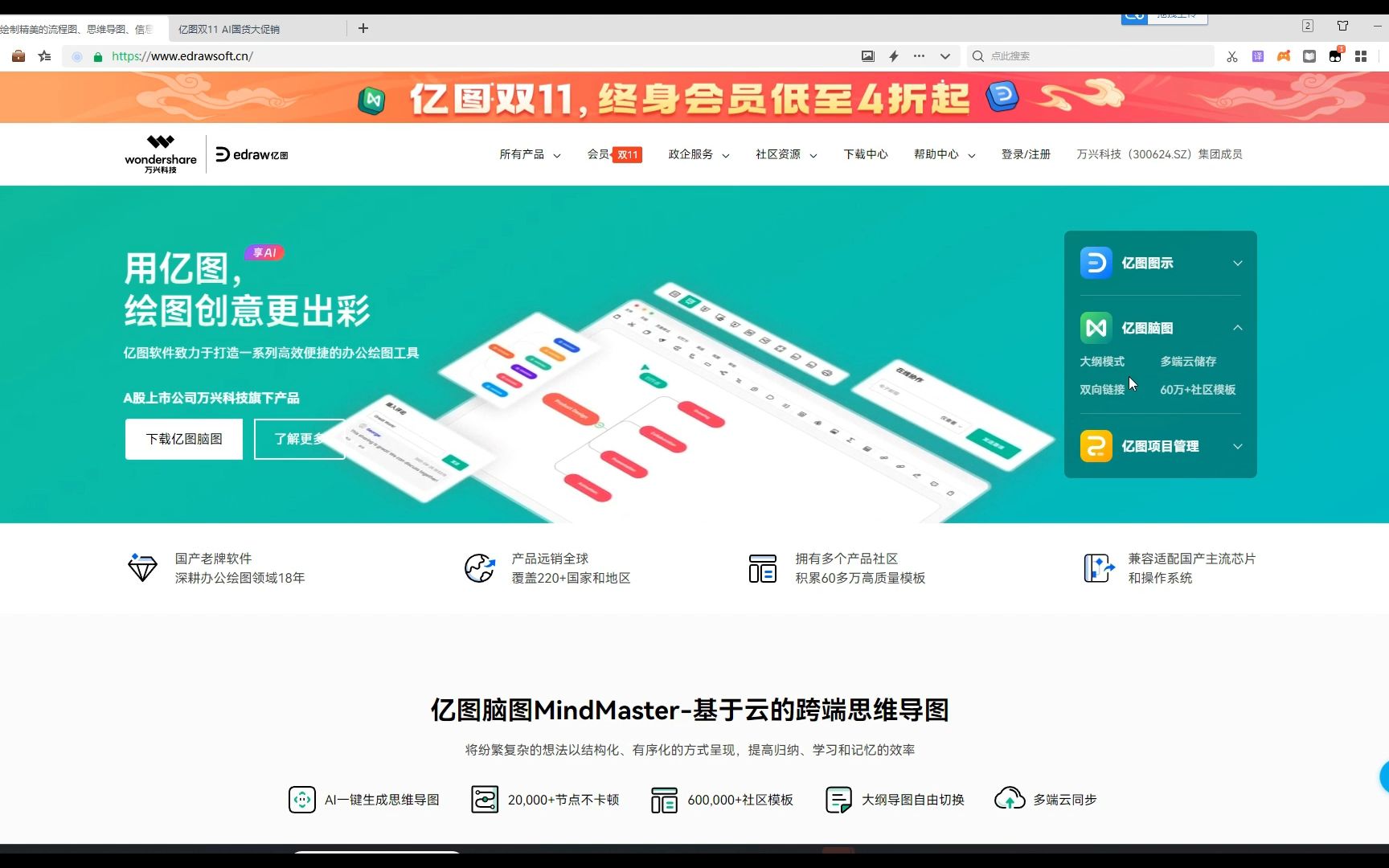Click the orange game controller icon
1389x868 pixels.
coord(1284,56)
